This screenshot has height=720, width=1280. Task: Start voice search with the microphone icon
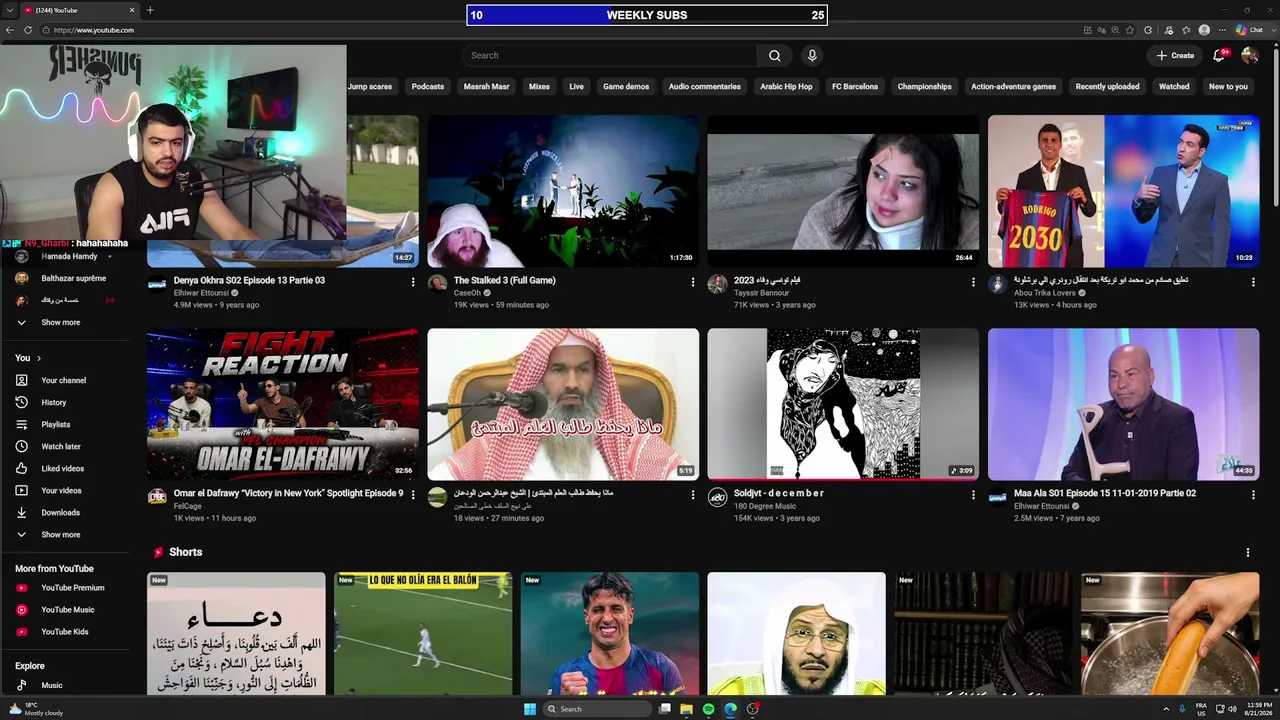click(812, 56)
